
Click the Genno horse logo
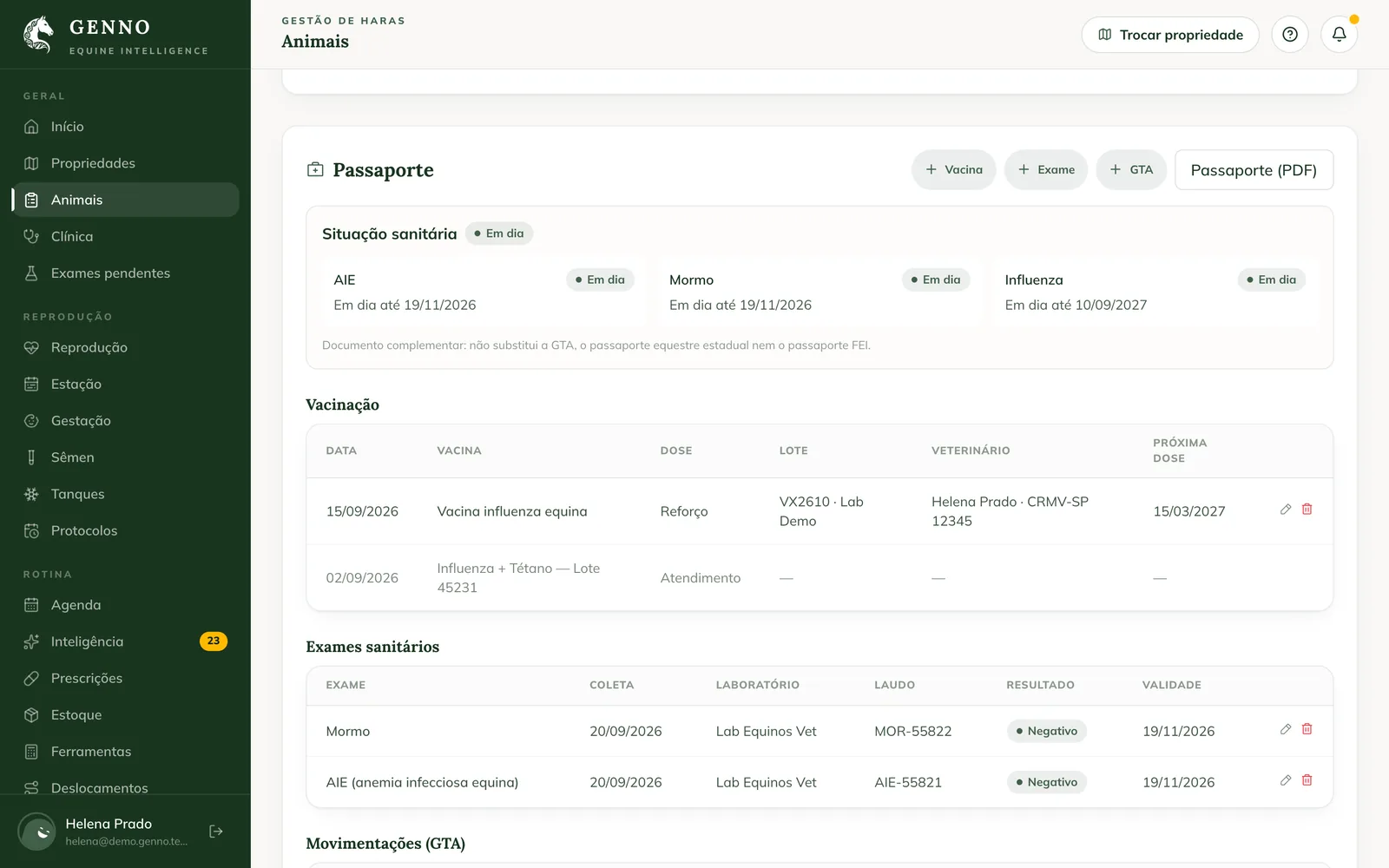[x=38, y=35]
